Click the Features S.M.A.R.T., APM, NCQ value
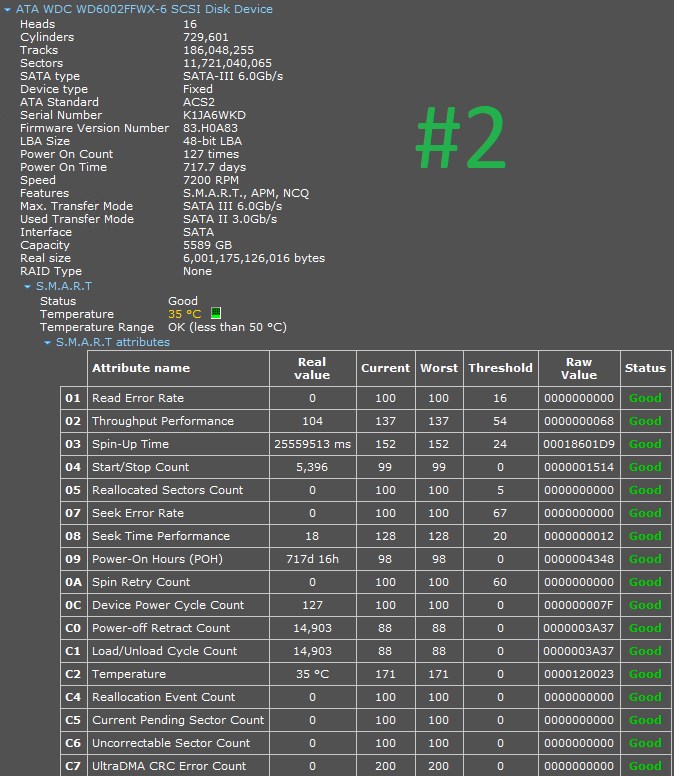 click(x=246, y=193)
